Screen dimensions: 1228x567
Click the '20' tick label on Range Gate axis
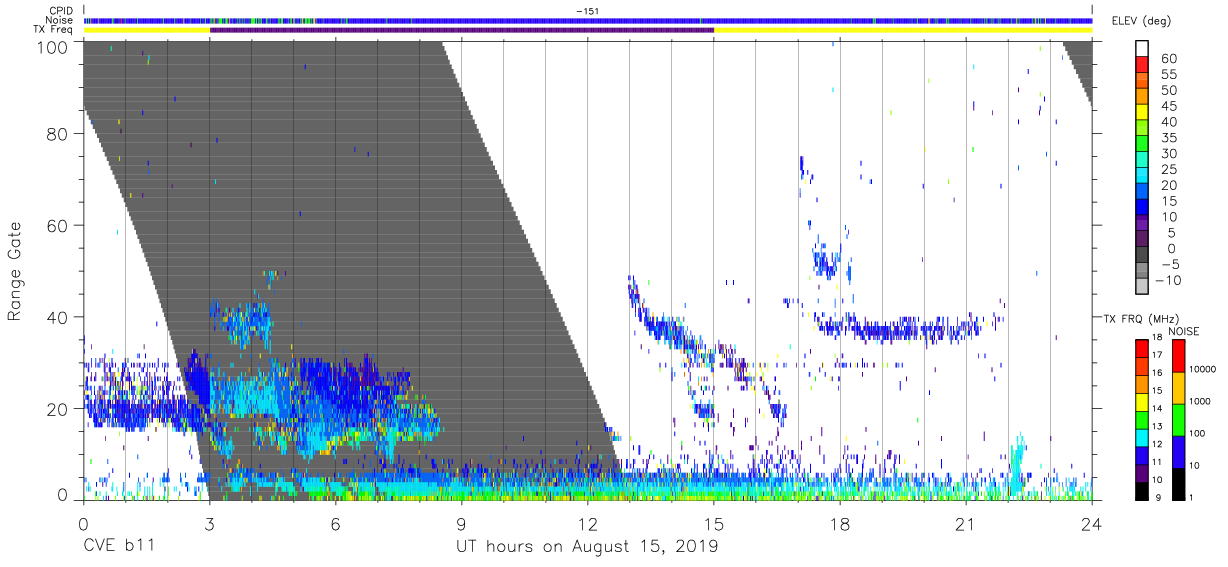[x=57, y=409]
